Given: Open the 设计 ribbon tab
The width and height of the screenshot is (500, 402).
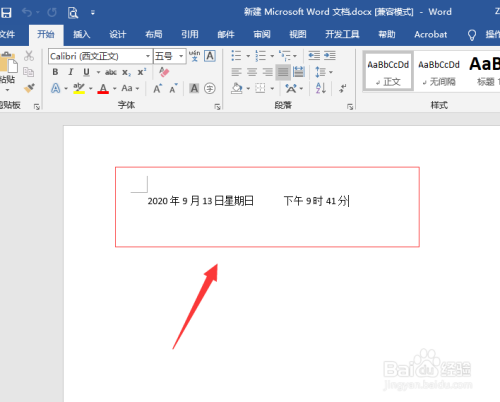Looking at the screenshot, I should point(118,34).
